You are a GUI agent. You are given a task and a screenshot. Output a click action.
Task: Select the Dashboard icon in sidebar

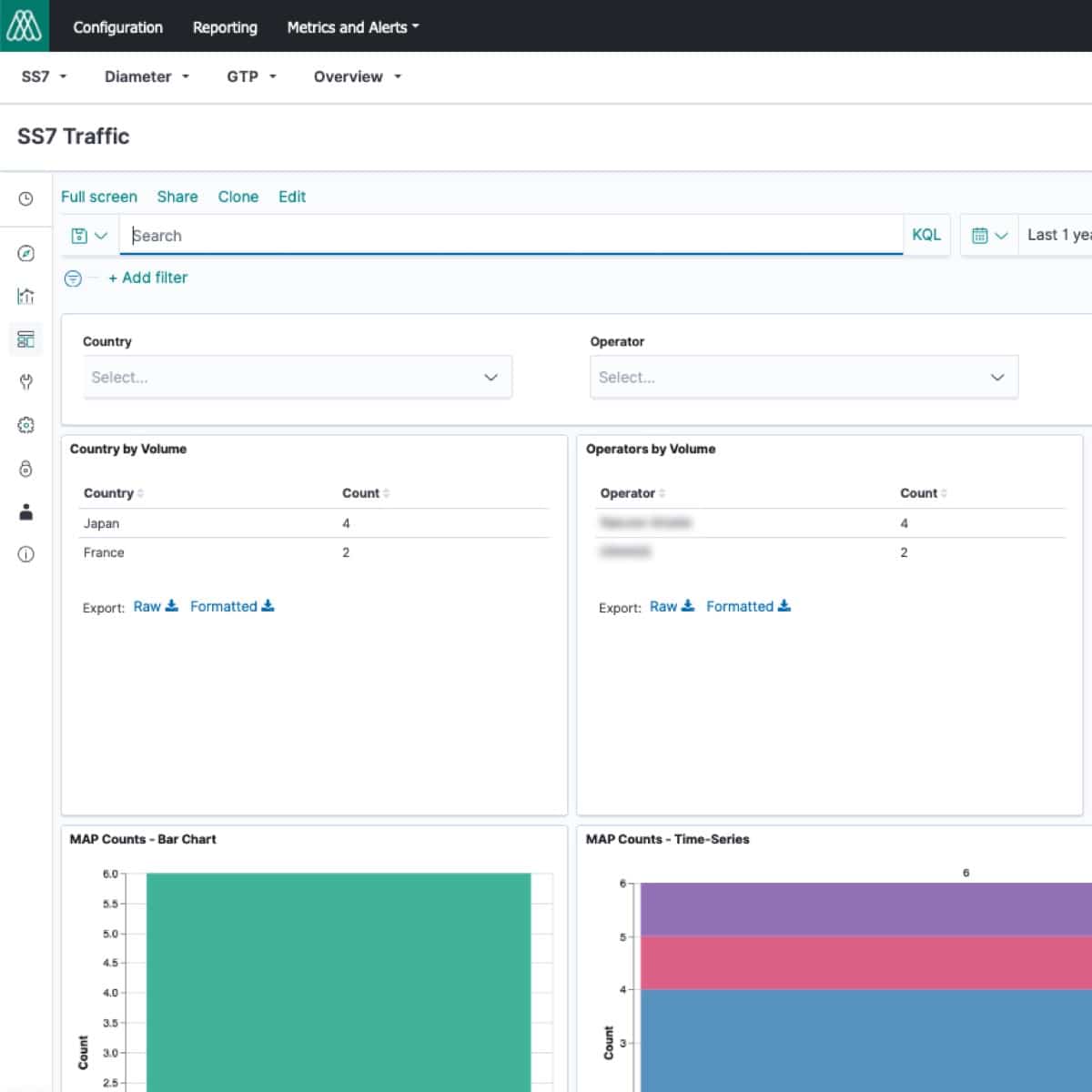[25, 339]
